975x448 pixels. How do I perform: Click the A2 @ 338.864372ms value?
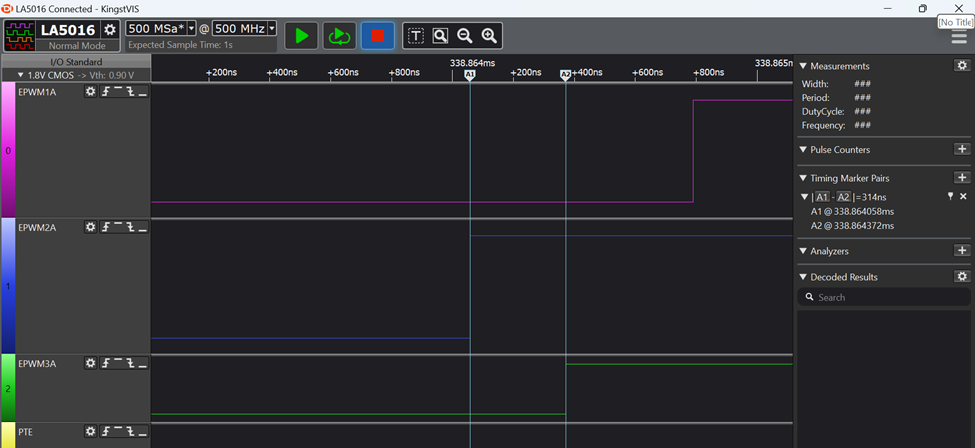pyautogui.click(x=853, y=226)
